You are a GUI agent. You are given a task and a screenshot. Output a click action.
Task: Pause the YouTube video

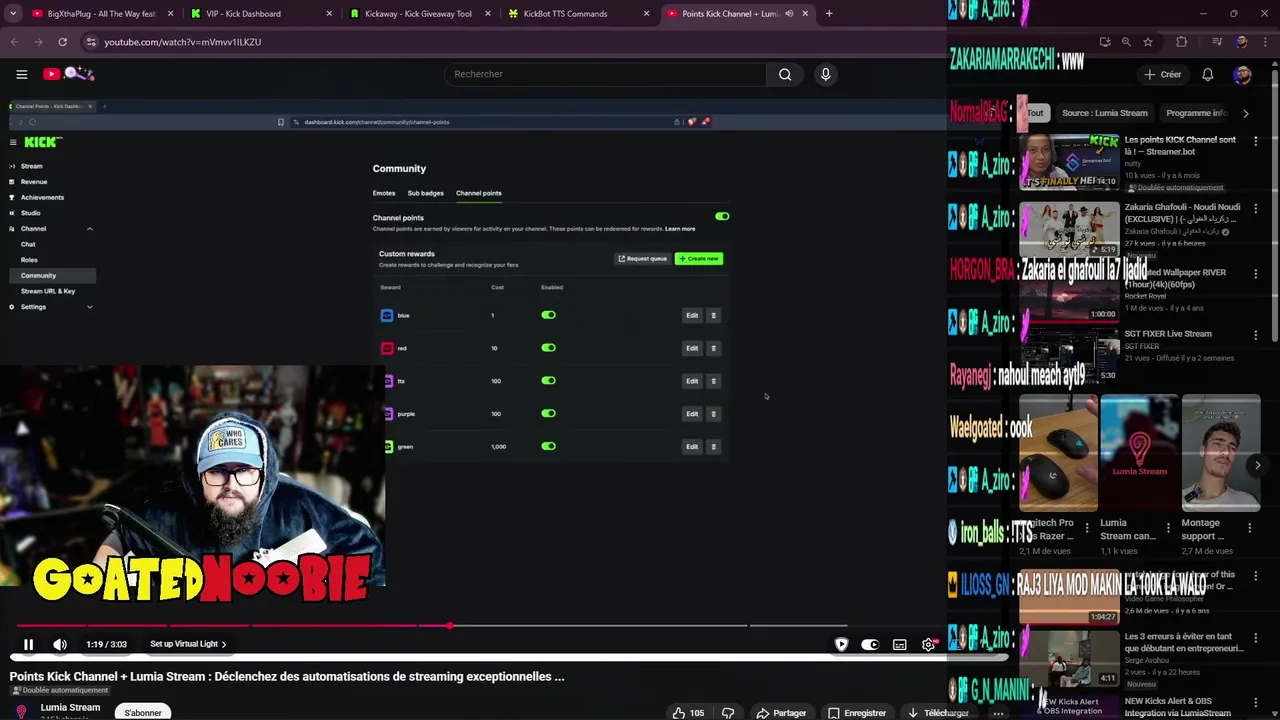point(28,645)
